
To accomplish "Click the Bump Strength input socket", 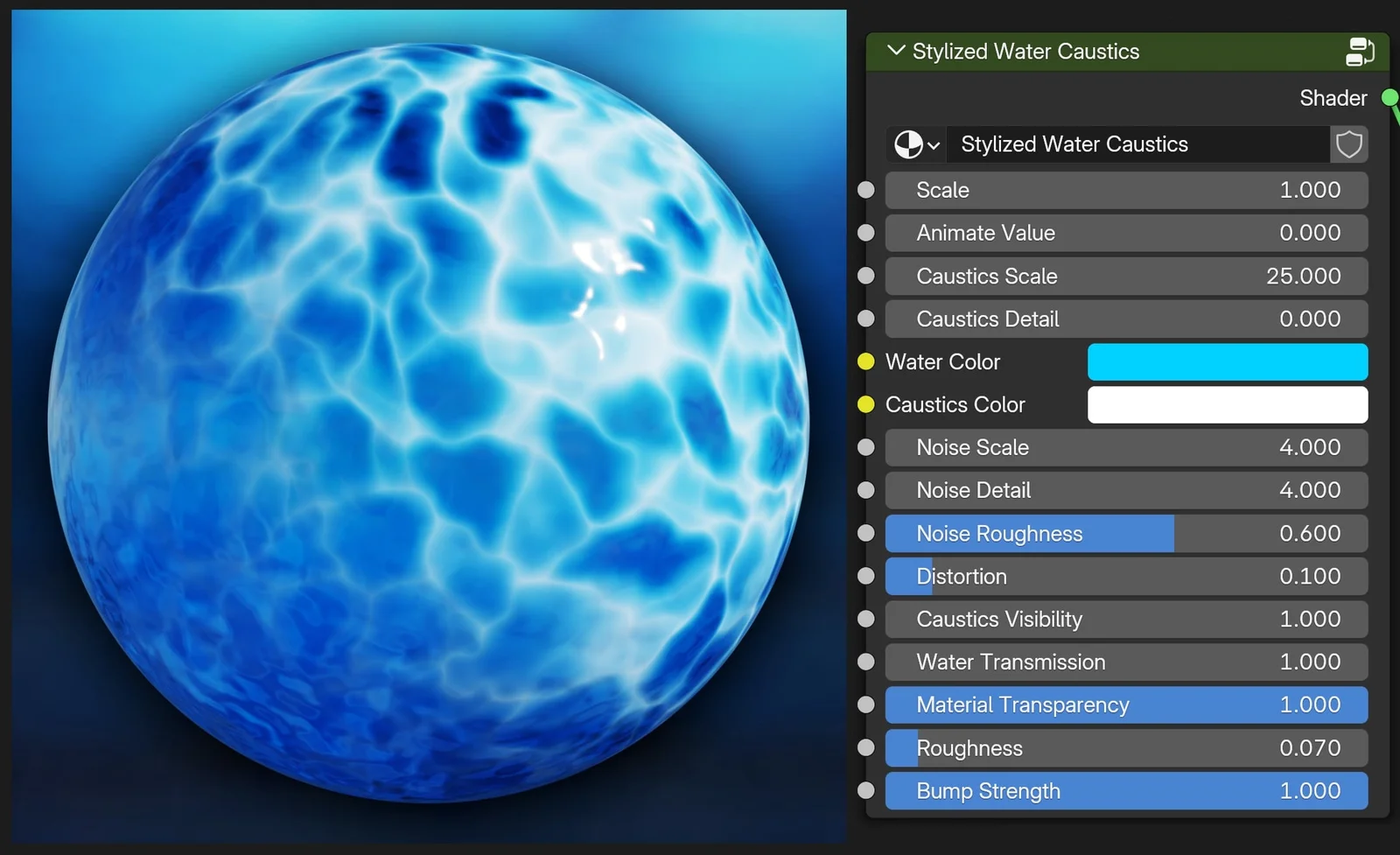I will pos(866,790).
